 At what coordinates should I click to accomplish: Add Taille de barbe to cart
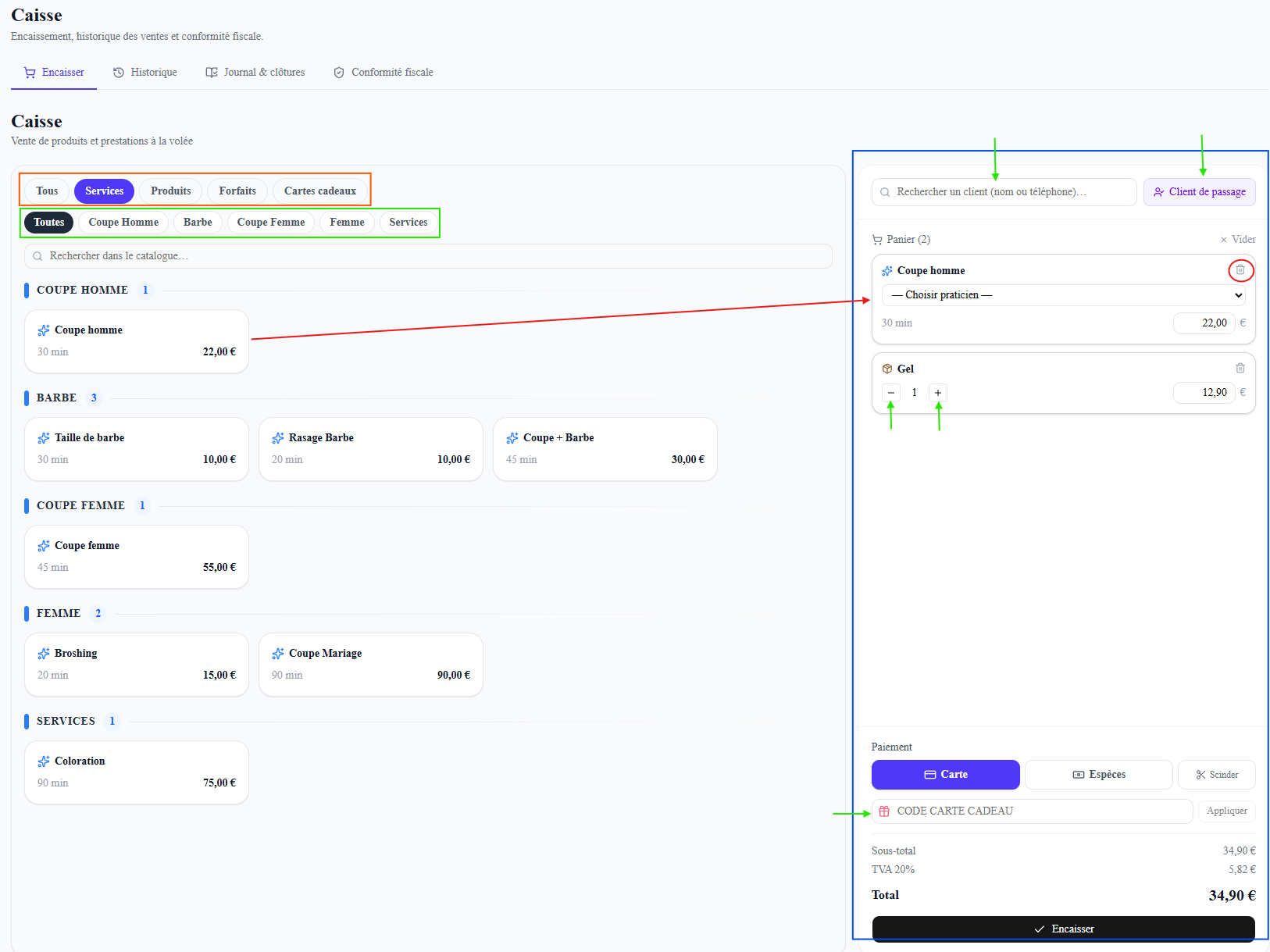[137, 449]
